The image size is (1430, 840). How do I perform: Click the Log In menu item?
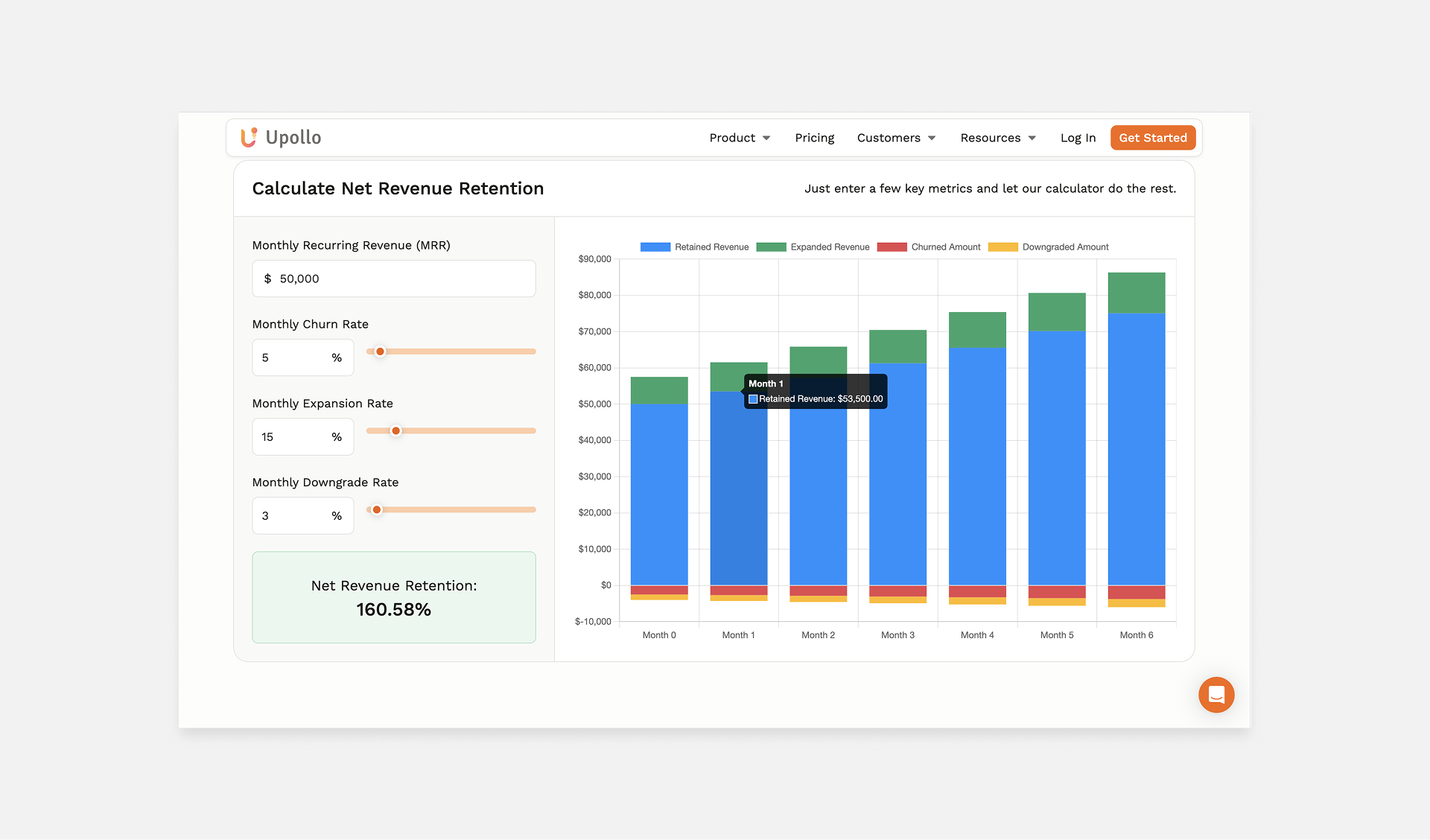(x=1078, y=137)
